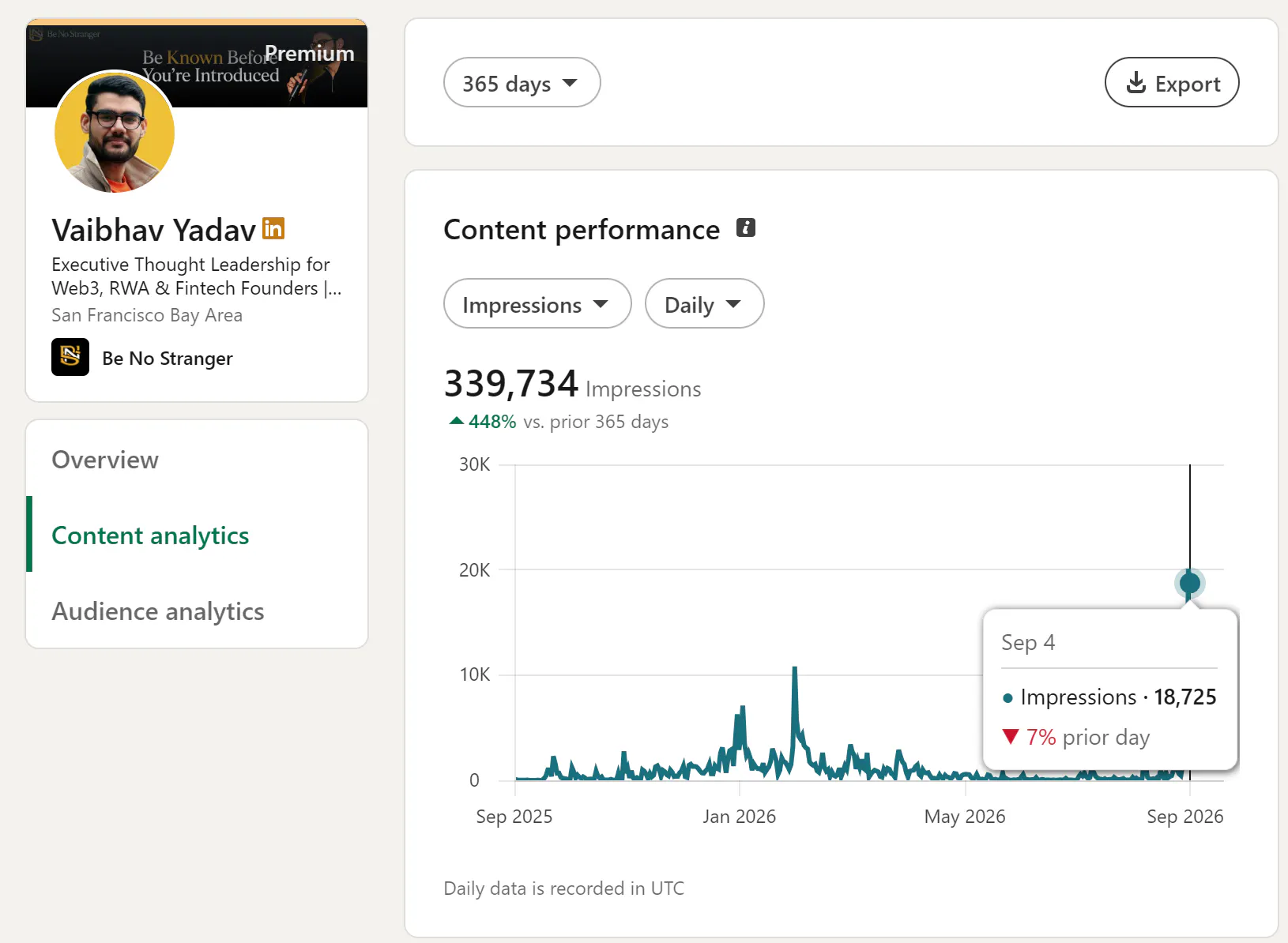
Task: Export the analytics data
Action: [1172, 82]
